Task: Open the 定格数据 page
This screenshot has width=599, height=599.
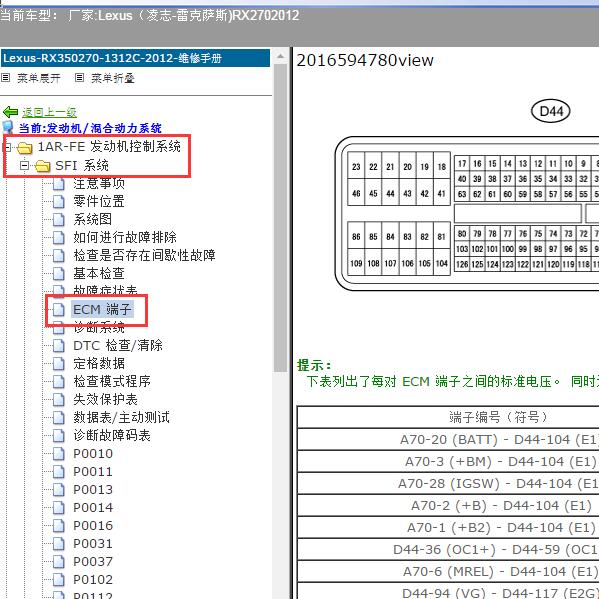Action: pos(99,363)
